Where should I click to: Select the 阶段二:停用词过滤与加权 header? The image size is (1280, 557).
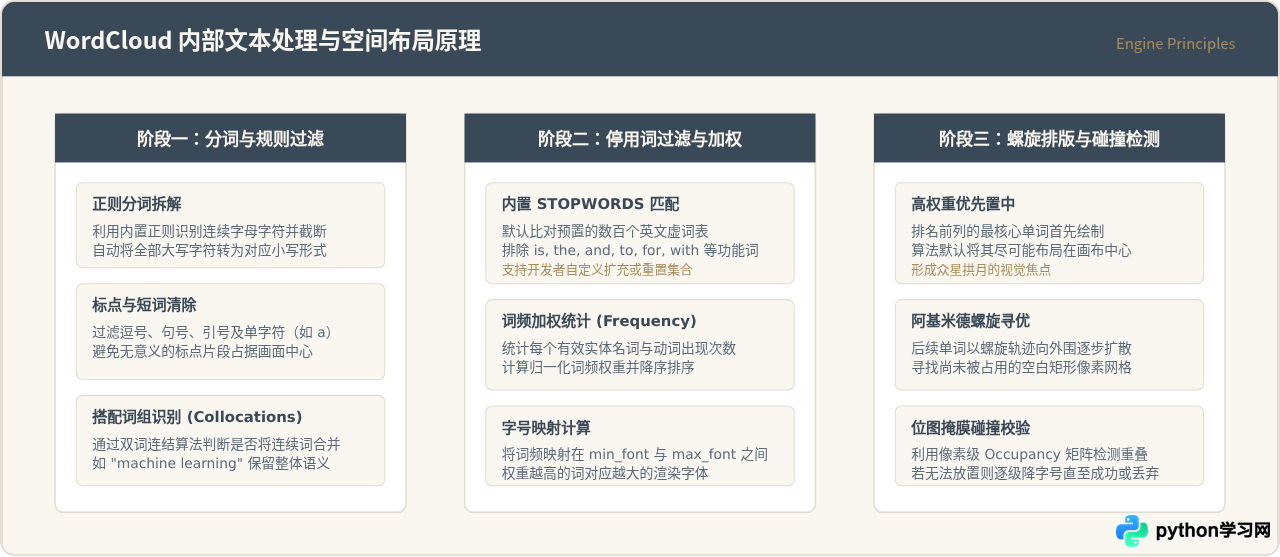pos(640,138)
